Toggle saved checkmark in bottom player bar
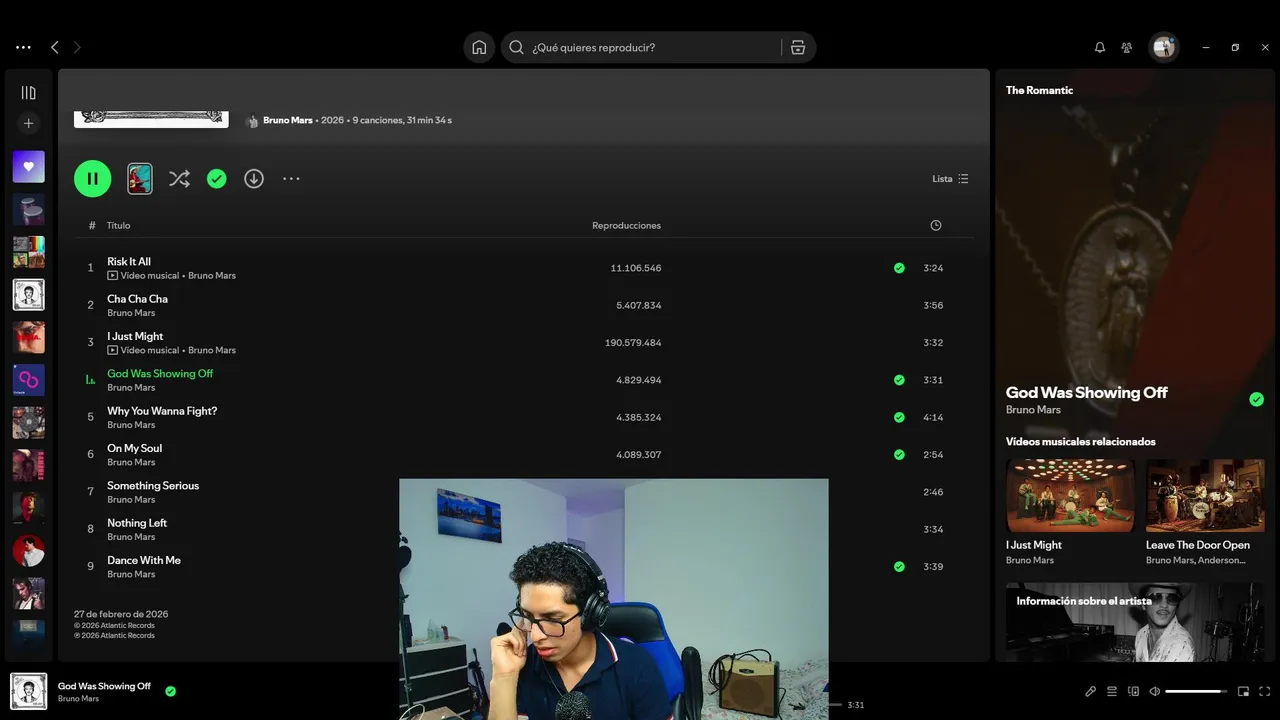1280x720 pixels. click(x=171, y=691)
